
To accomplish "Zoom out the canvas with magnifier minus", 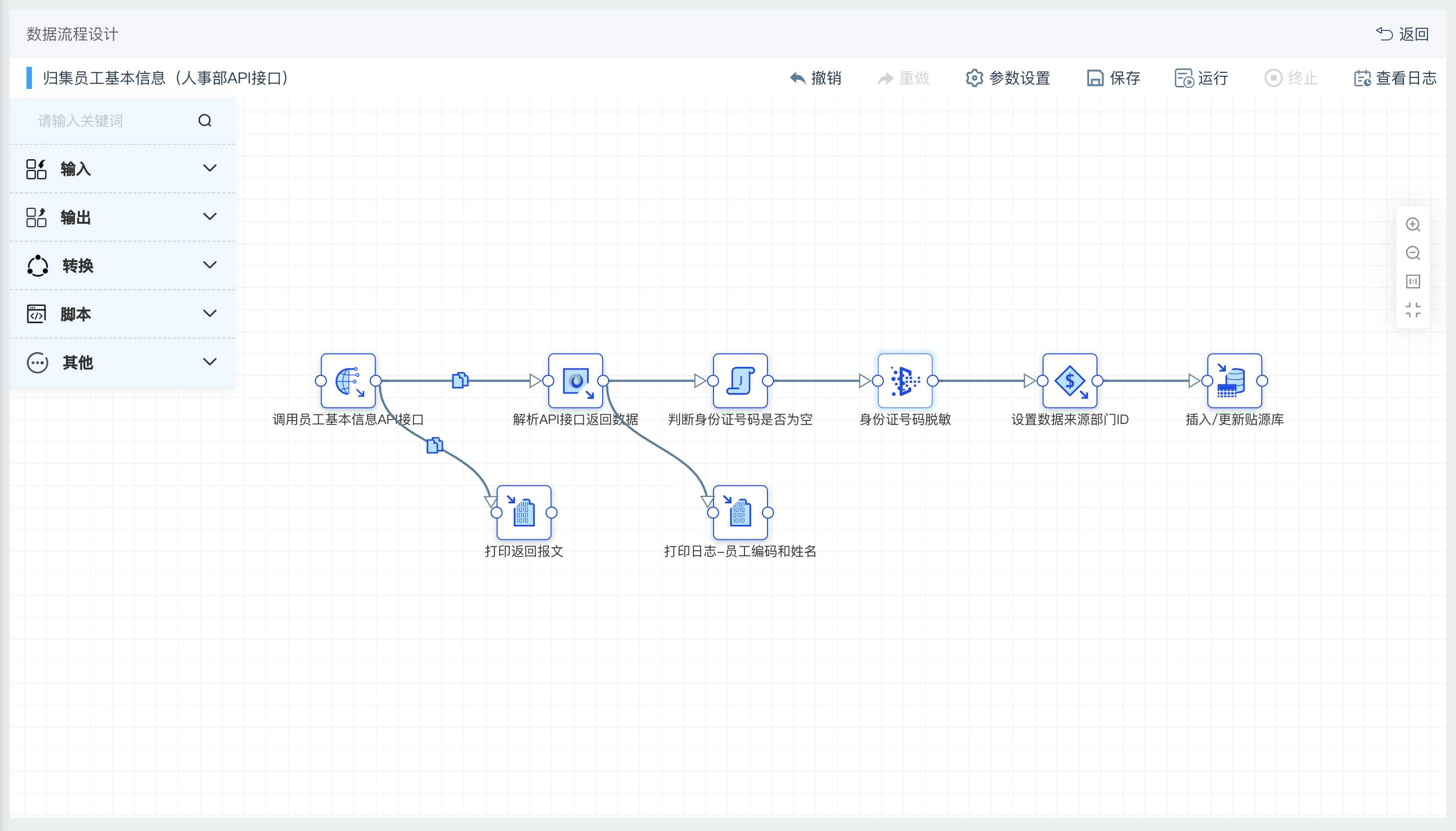I will 1413,253.
